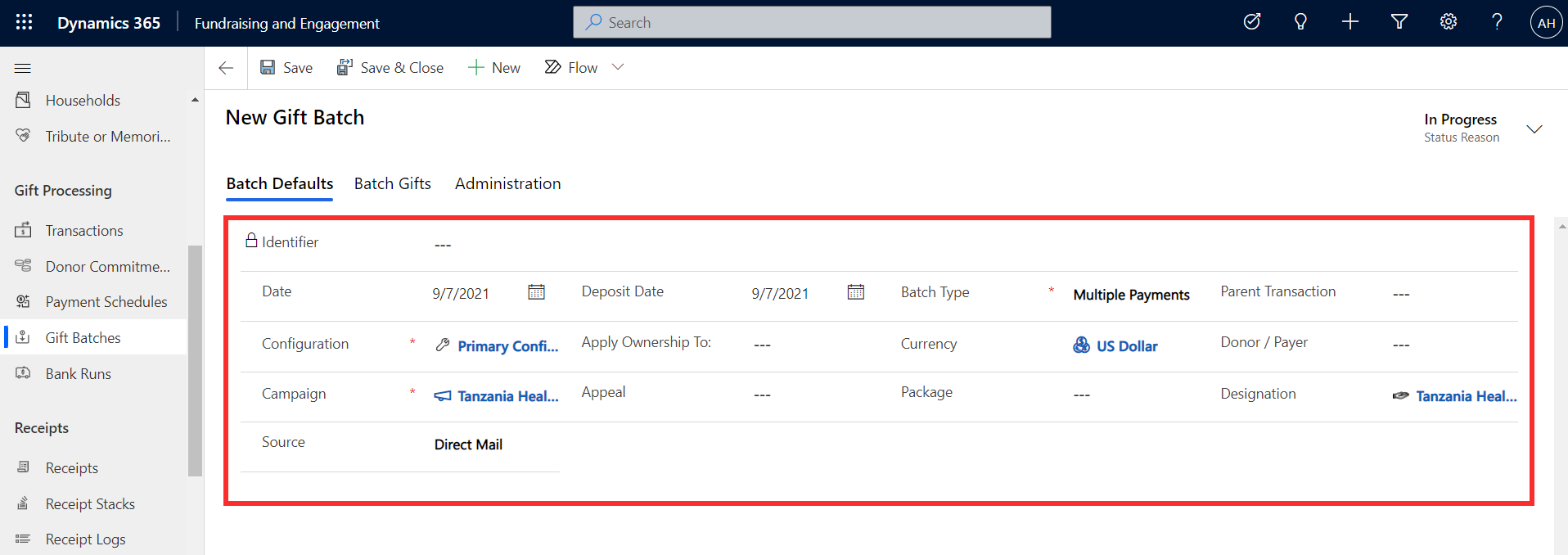
Task: Click the Households sidebar icon
Action: [23, 100]
